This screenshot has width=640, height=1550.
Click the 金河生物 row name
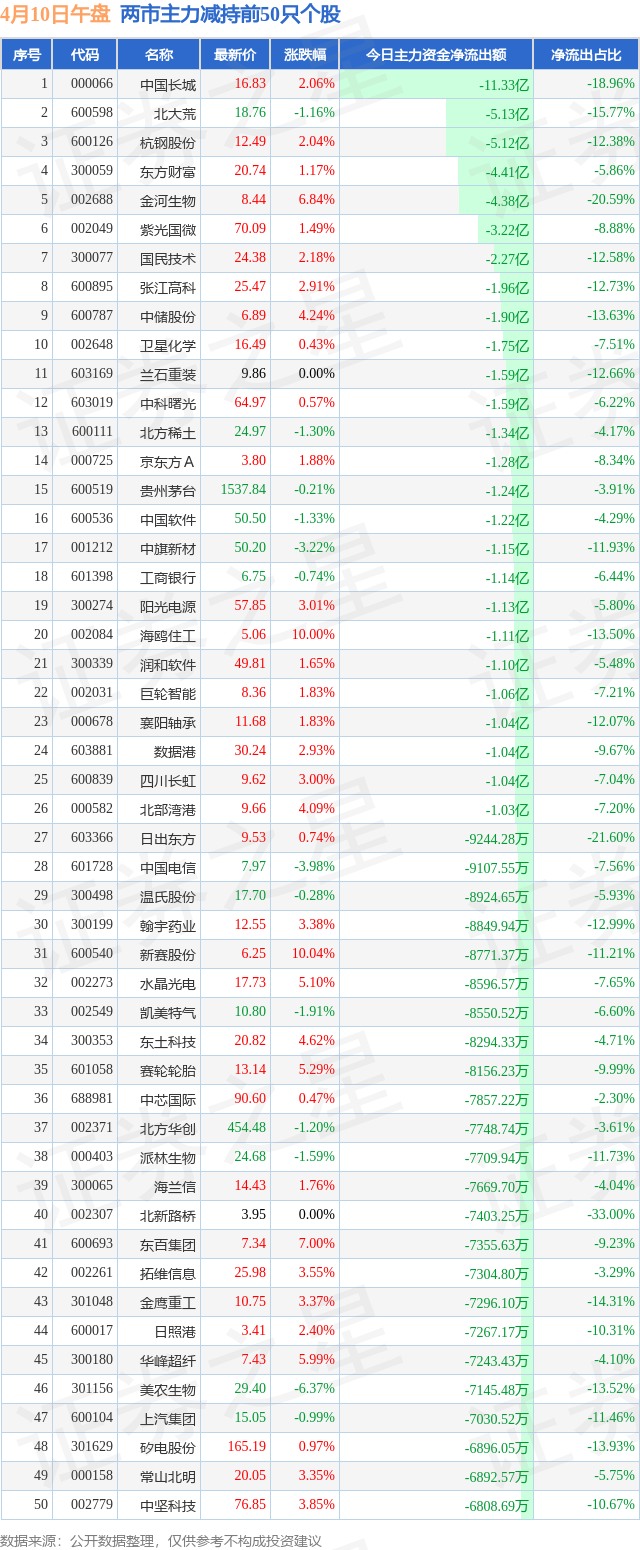[168, 201]
